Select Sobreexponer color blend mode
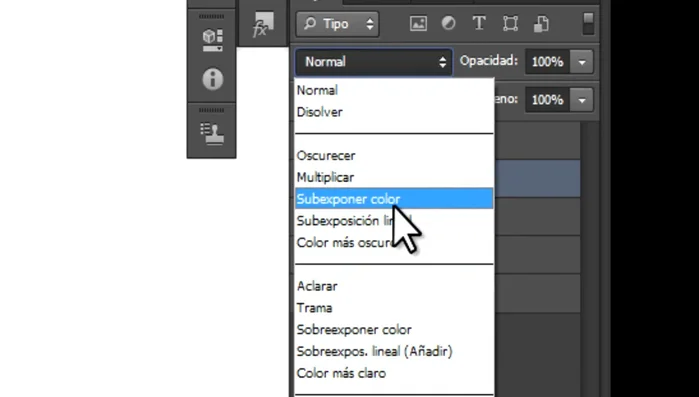699x397 pixels. 394,330
